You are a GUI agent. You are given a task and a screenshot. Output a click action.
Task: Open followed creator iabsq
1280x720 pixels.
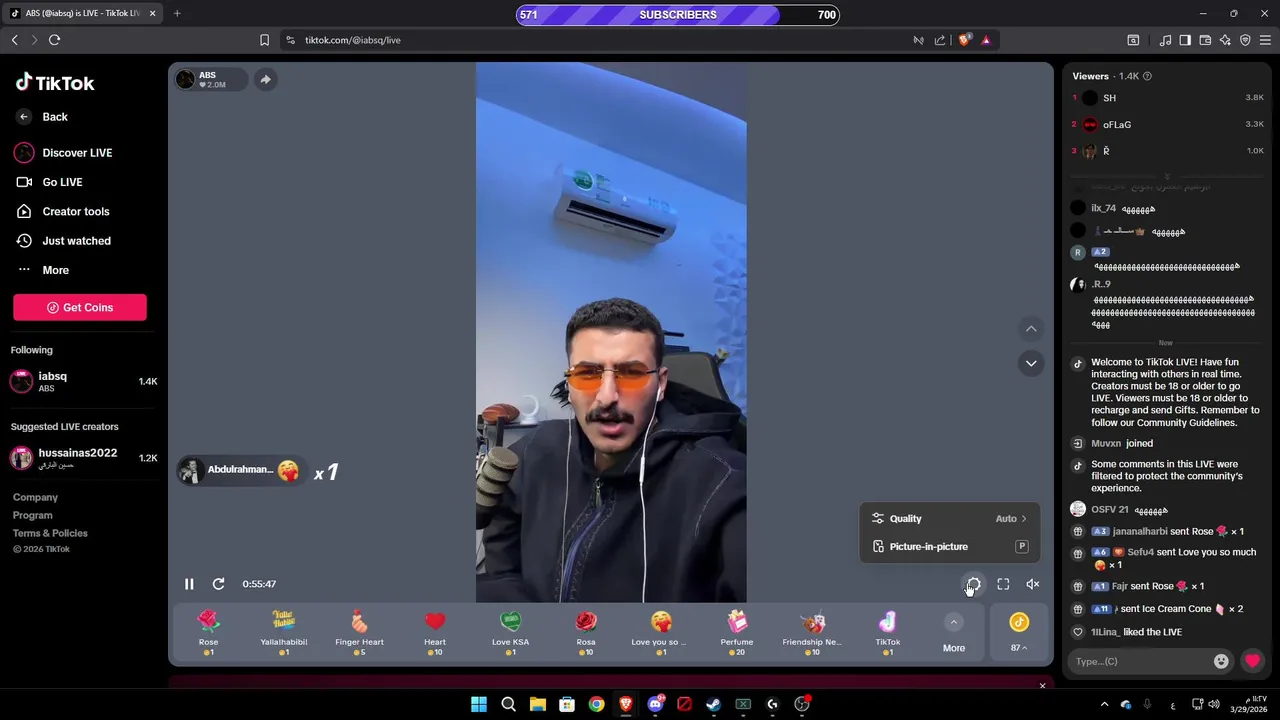(x=84, y=381)
